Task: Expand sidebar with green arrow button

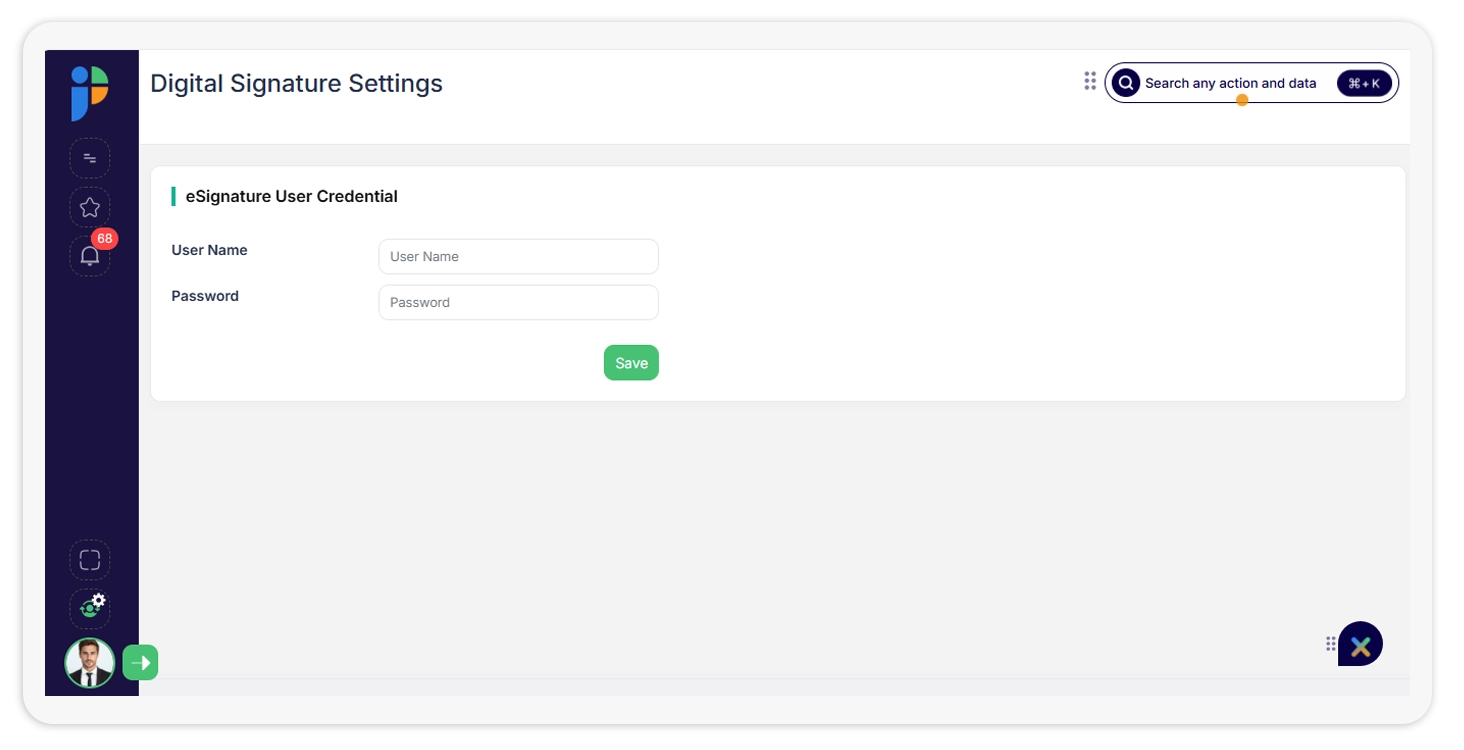Action: 140,662
